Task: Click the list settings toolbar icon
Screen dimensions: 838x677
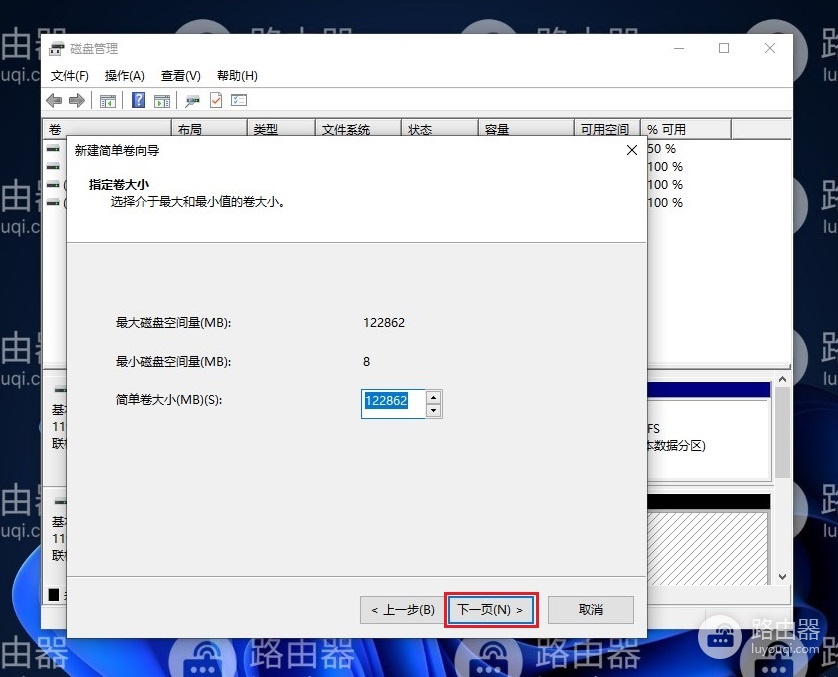Action: click(x=239, y=100)
